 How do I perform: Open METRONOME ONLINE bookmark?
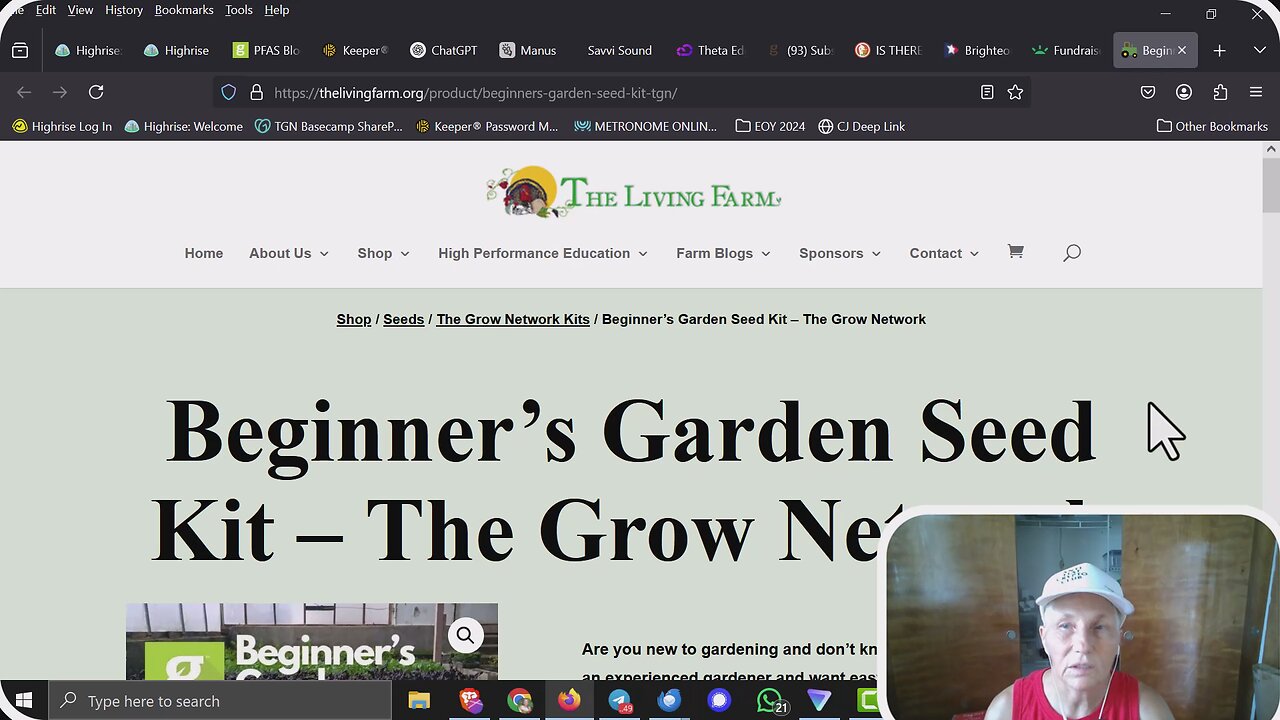point(646,126)
